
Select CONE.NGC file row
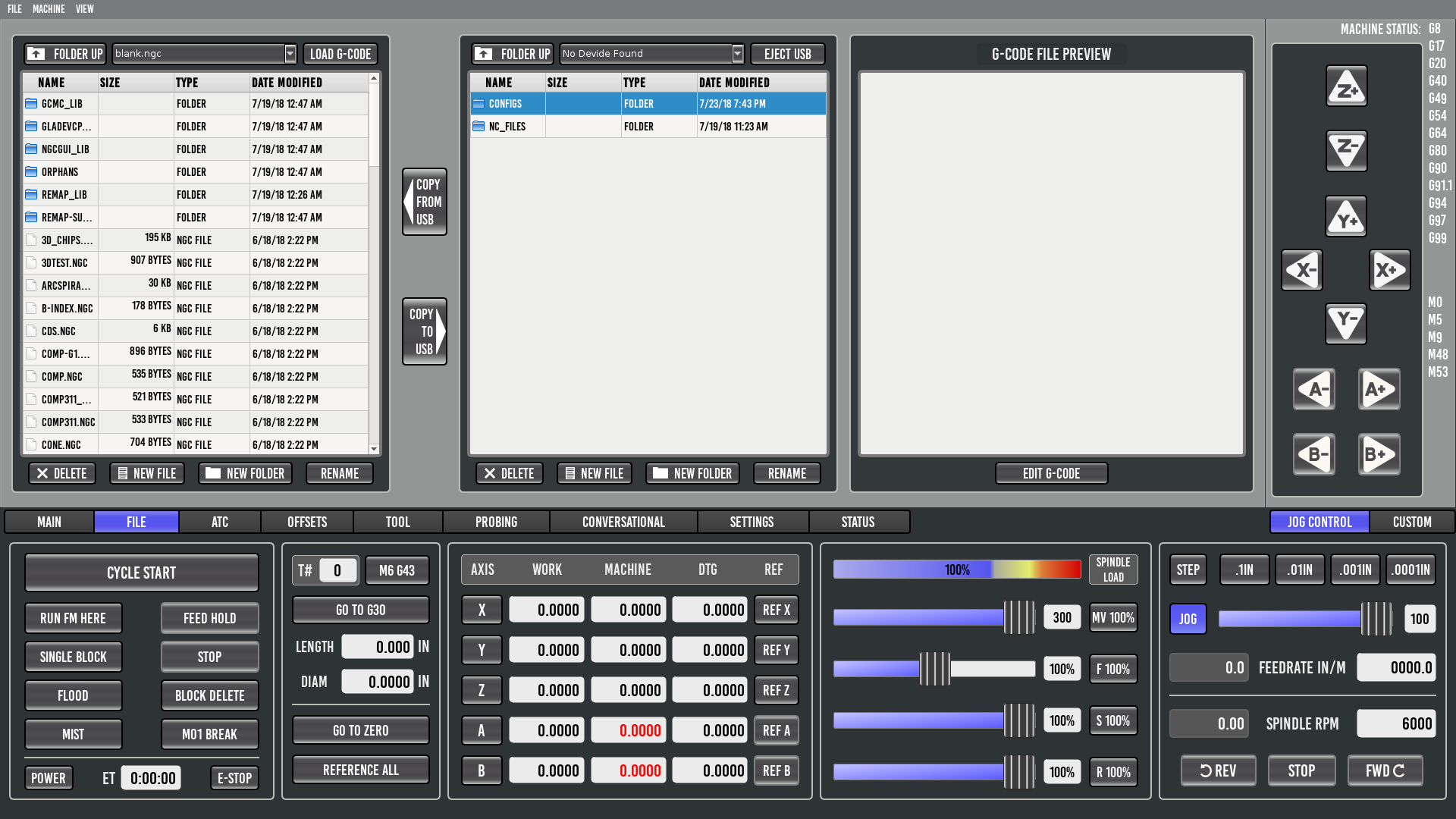(x=196, y=445)
